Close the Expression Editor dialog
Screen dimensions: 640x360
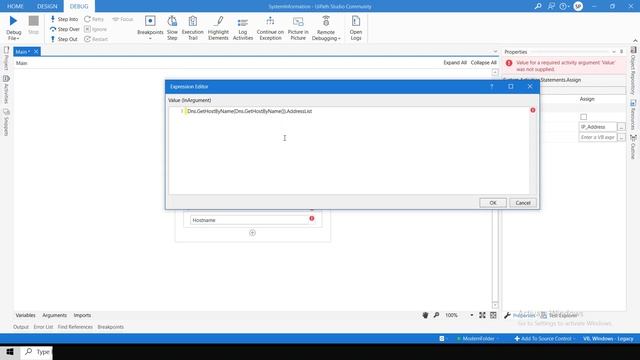coord(530,87)
